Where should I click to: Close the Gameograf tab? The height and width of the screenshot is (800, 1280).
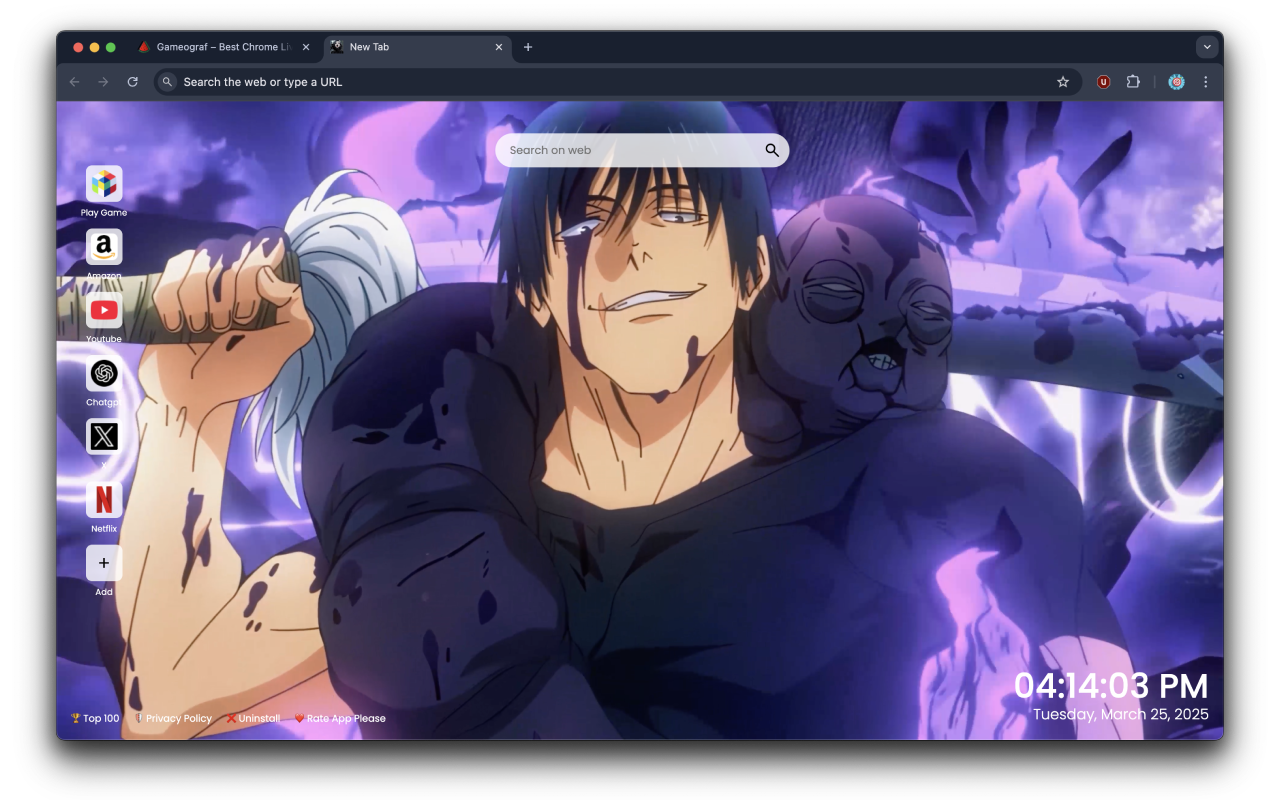[x=306, y=47]
